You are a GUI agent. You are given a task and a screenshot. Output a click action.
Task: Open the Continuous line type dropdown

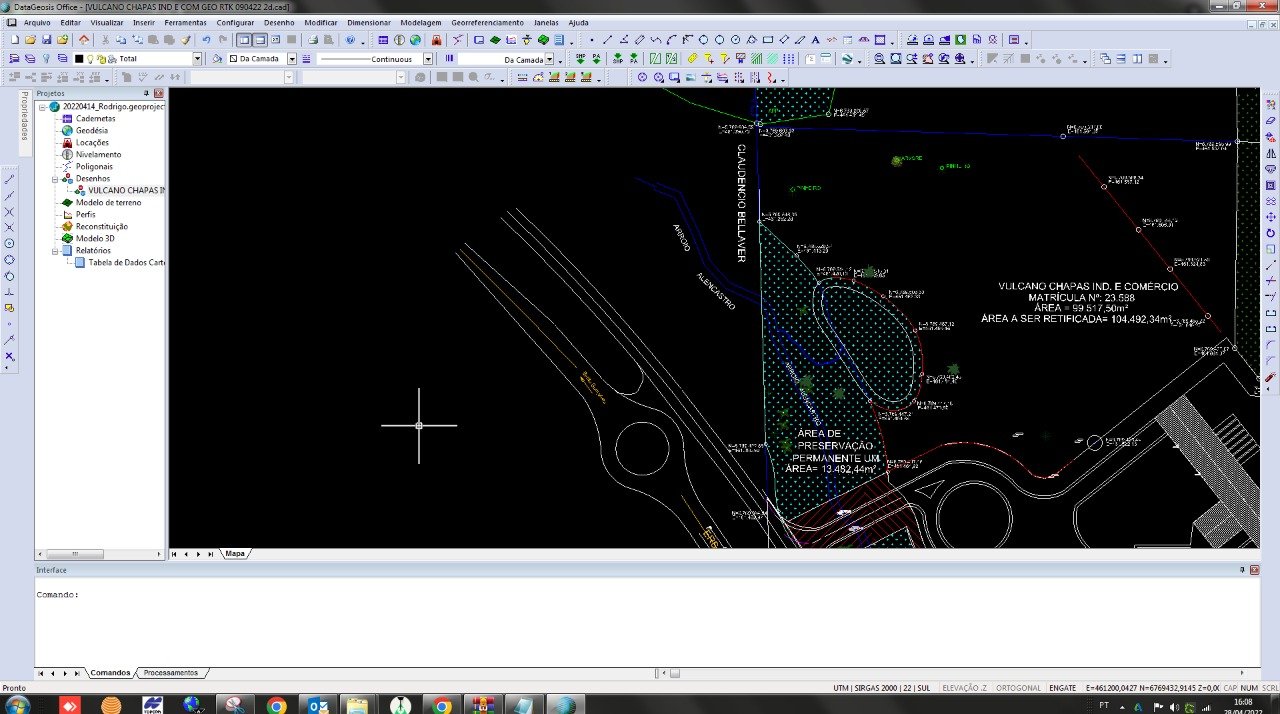pyautogui.click(x=427, y=59)
